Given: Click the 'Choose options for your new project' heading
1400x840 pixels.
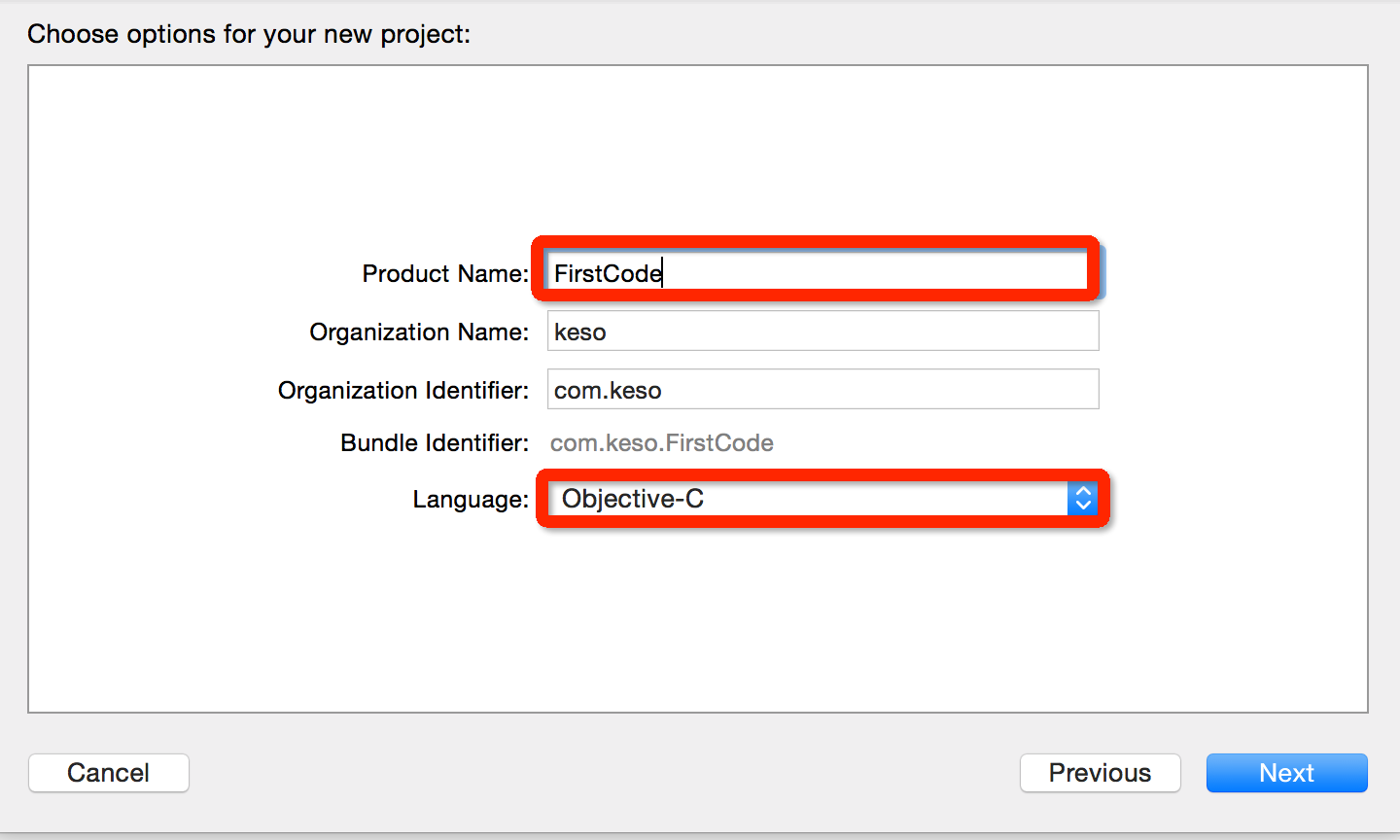Looking at the screenshot, I should pos(249,34).
